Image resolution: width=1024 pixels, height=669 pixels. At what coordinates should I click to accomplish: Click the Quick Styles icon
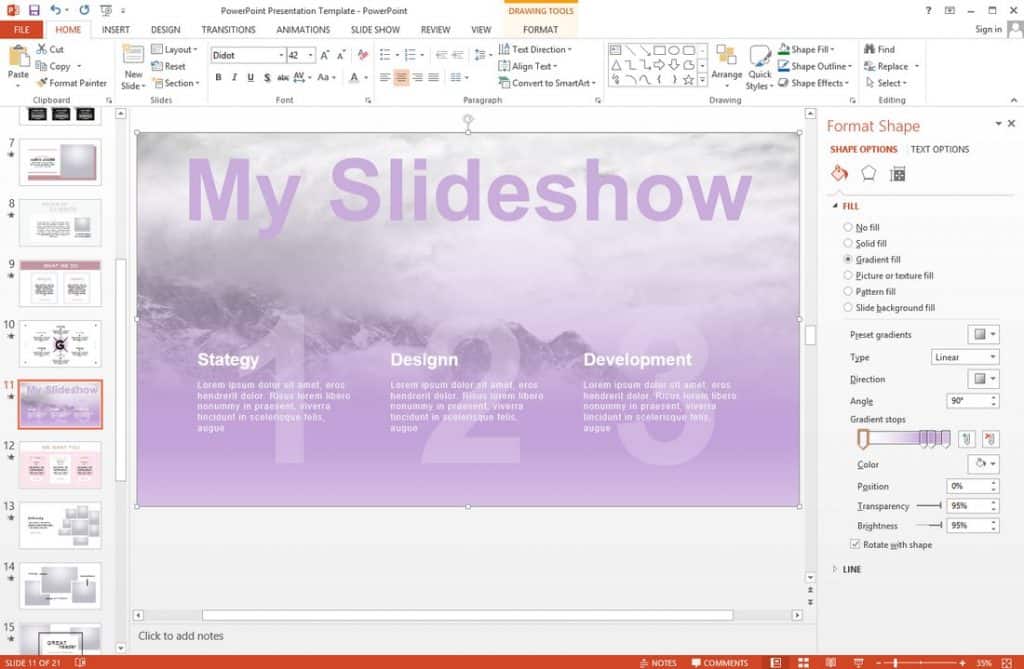[x=760, y=66]
